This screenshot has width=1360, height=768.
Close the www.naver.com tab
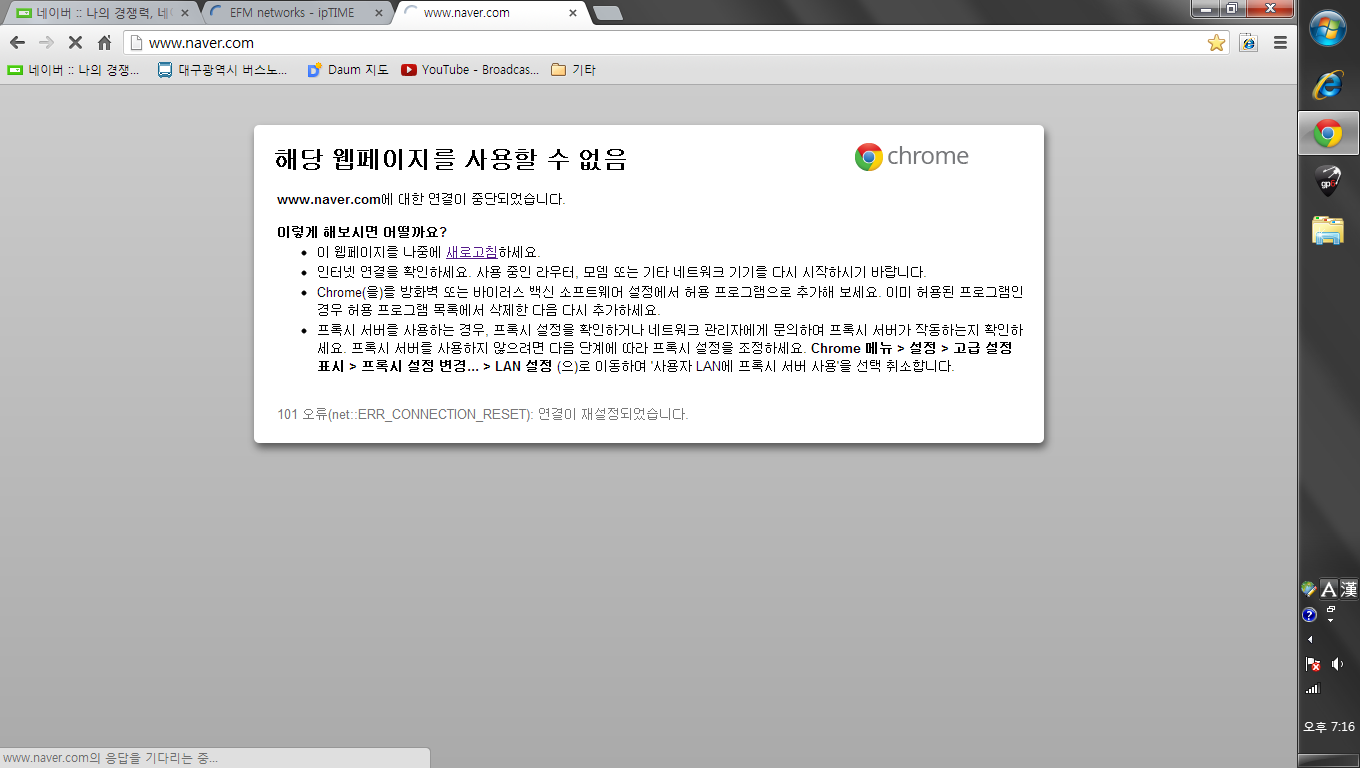pos(572,13)
